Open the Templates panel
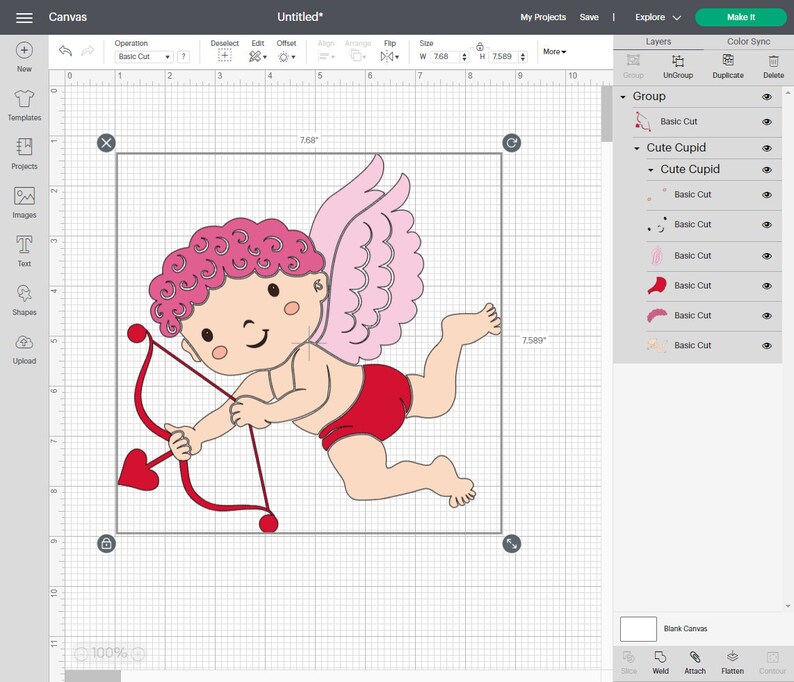Viewport: 794px width, 682px height. (x=24, y=105)
